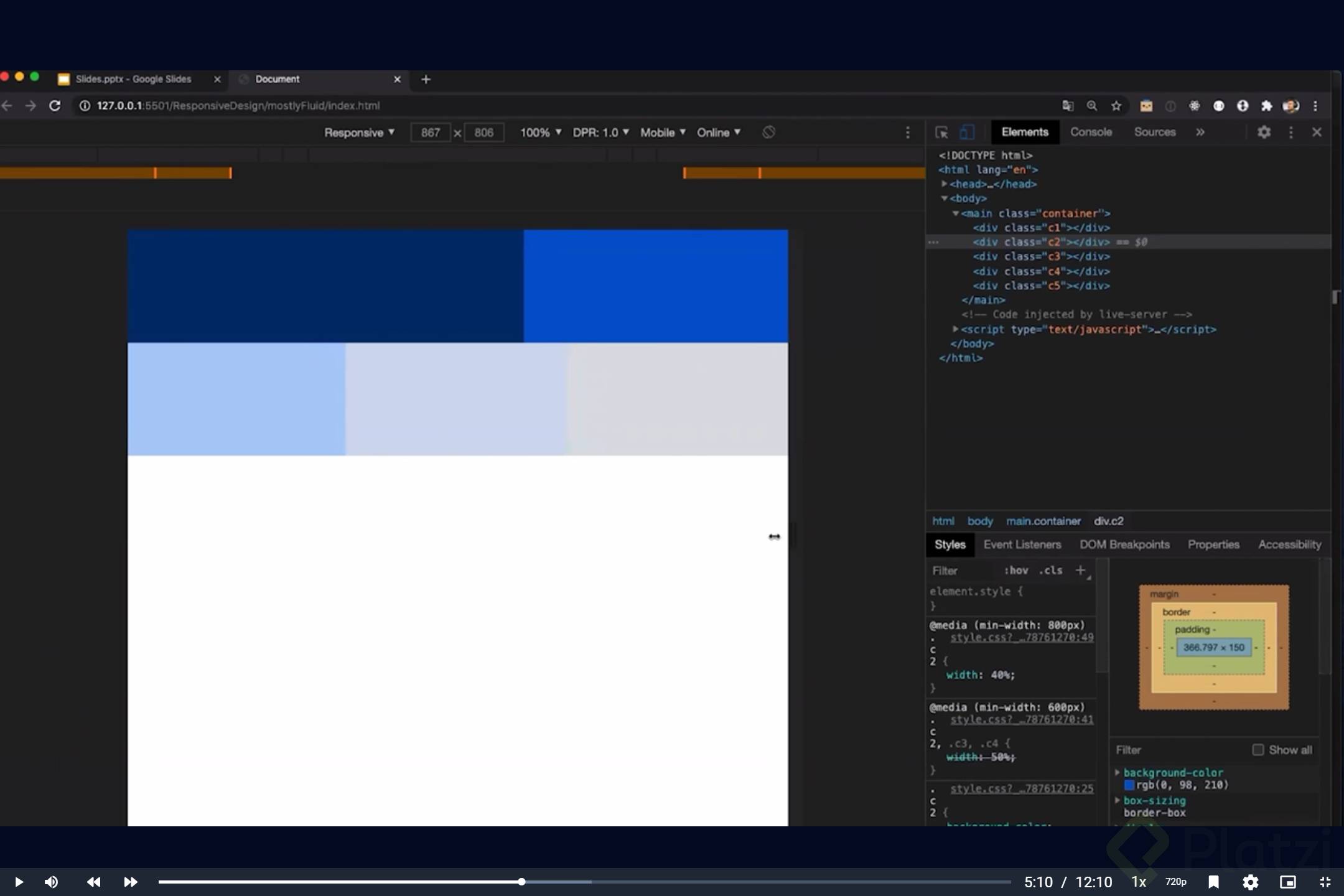Mute the video volume
Viewport: 1344px width, 896px height.
pos(52,882)
